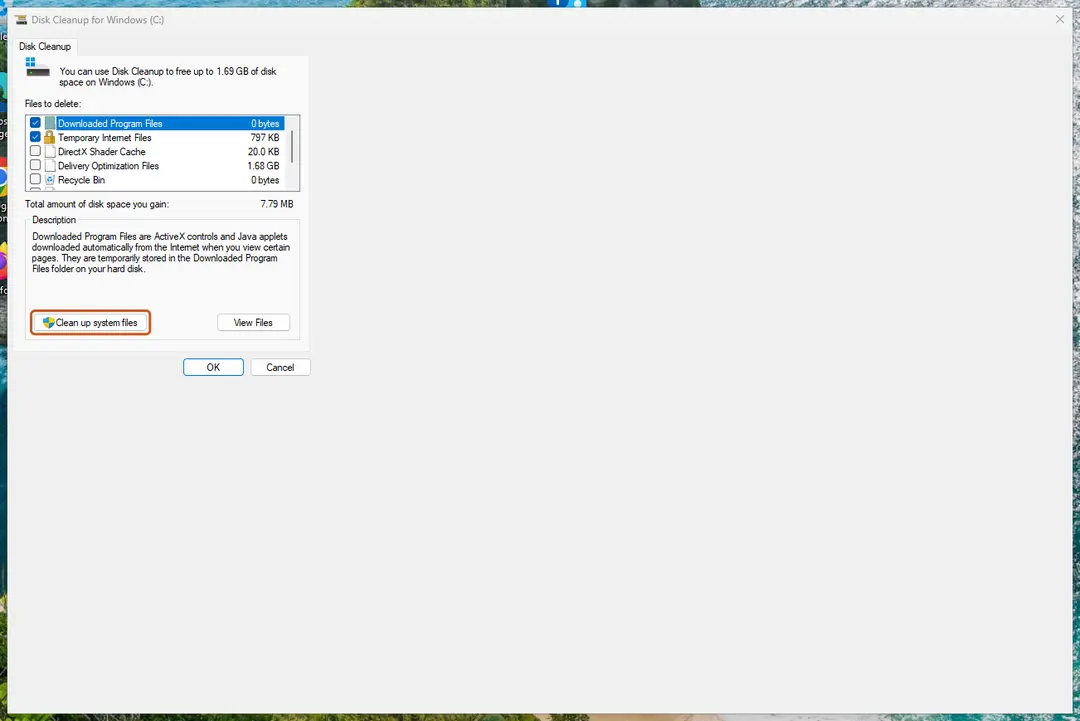Image resolution: width=1080 pixels, height=721 pixels.
Task: Uncheck Downloaded Program Files checkbox
Action: pos(35,123)
